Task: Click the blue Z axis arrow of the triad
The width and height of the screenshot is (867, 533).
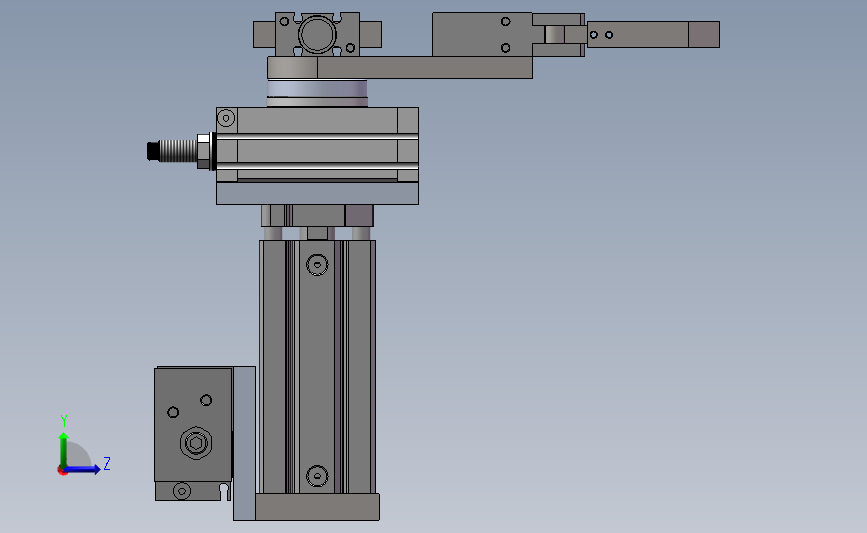Action: pos(83,469)
